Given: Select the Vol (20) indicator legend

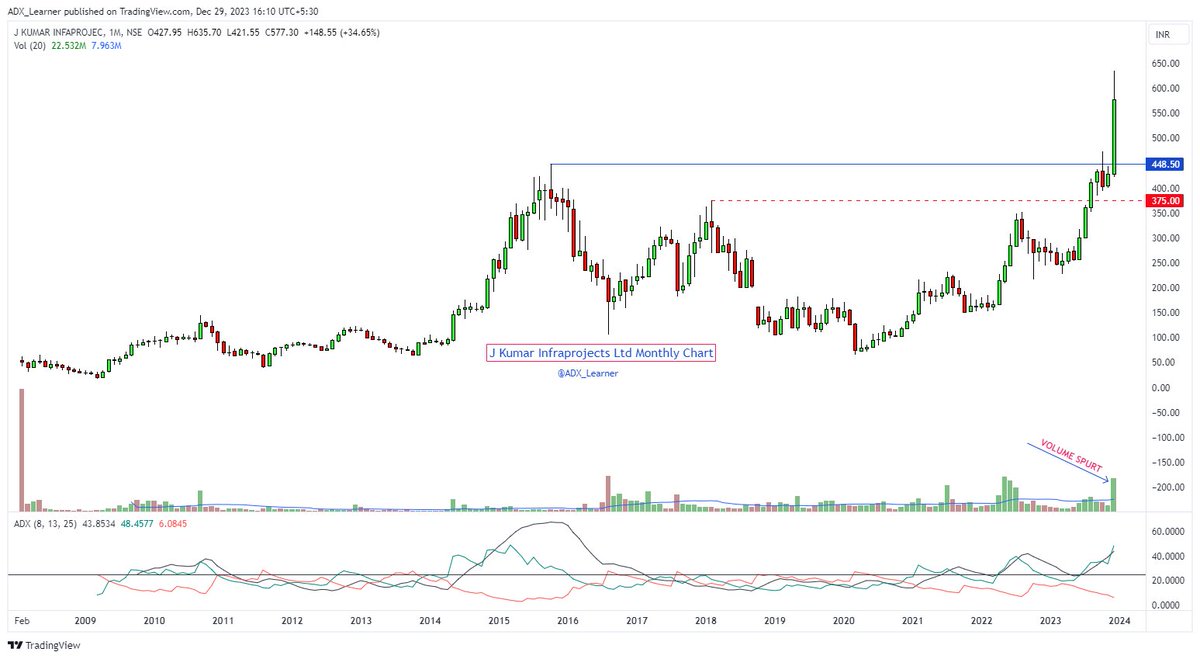Looking at the screenshot, I should click(x=32, y=47).
